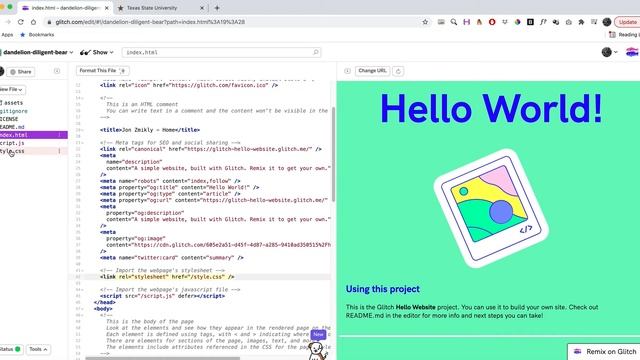Select the index.html browser tab

pos(65,8)
